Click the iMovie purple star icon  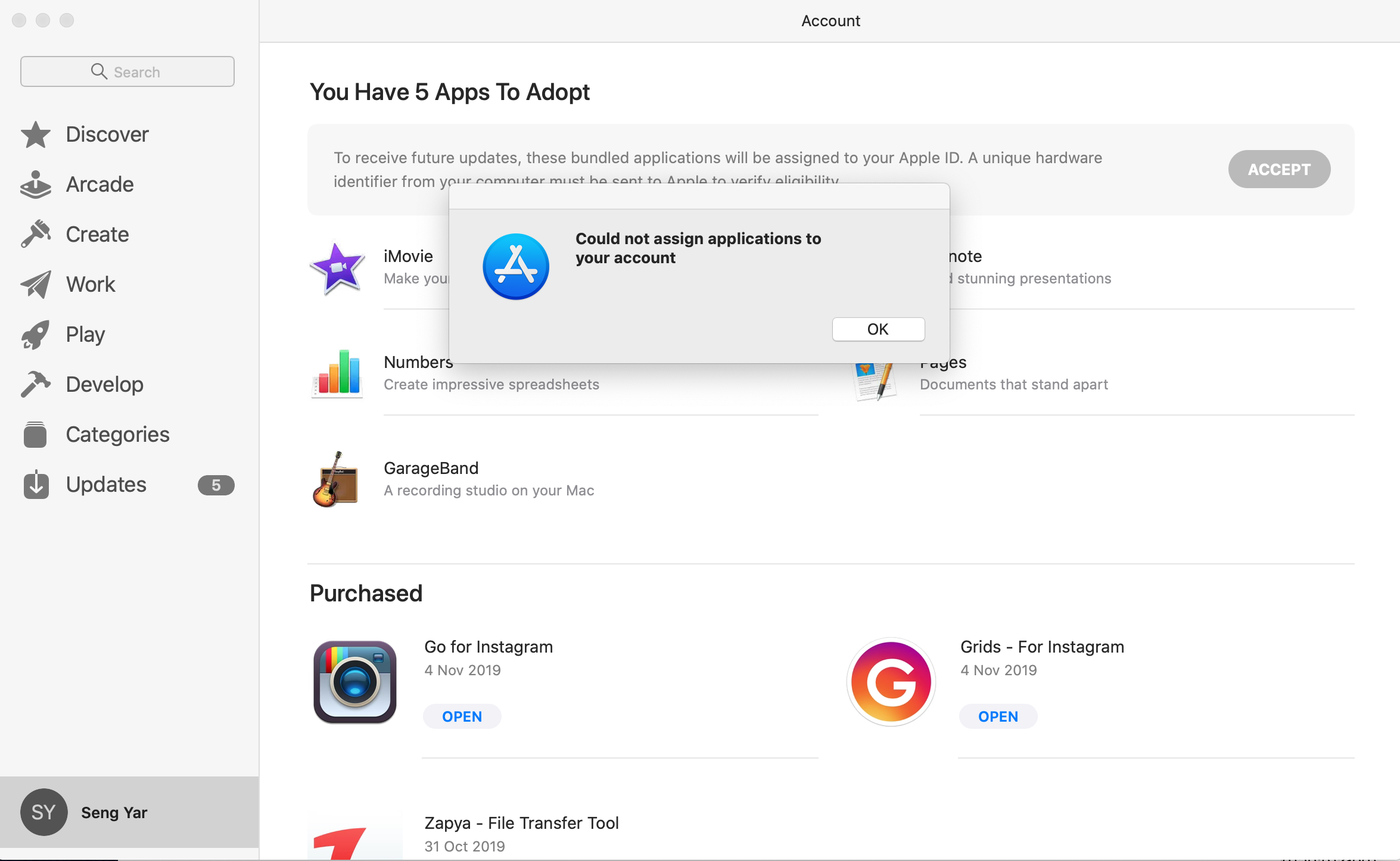(337, 268)
